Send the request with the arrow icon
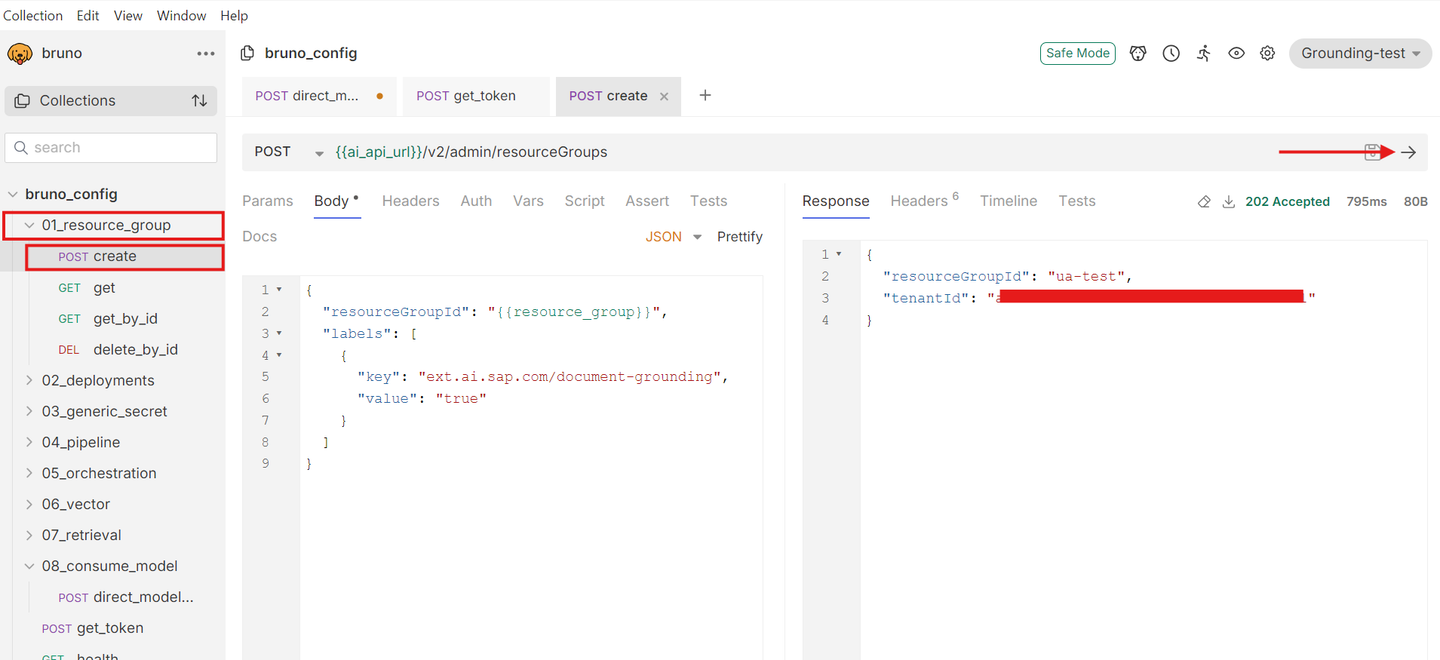Image resolution: width=1440 pixels, height=660 pixels. click(1408, 152)
